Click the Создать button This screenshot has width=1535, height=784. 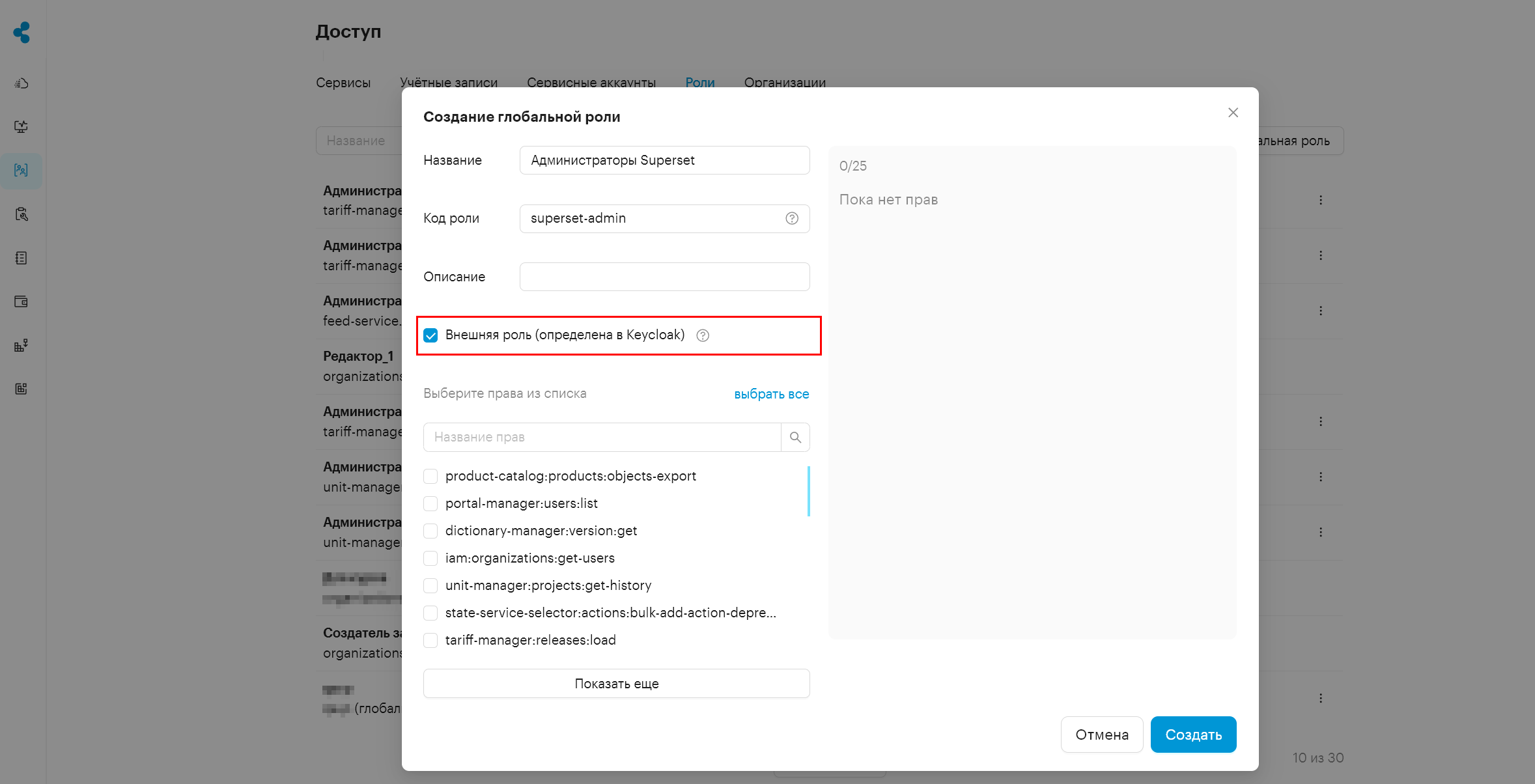1193,735
